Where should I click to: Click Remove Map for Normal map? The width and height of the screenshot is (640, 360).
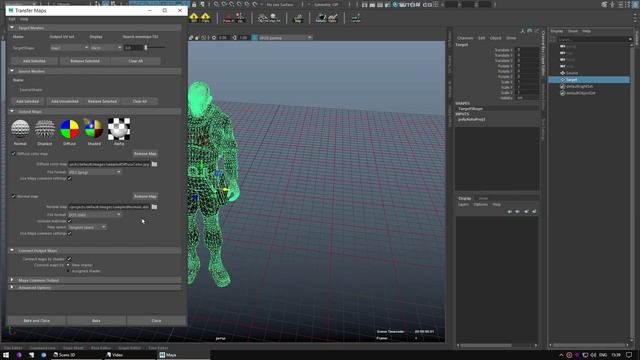[145, 196]
